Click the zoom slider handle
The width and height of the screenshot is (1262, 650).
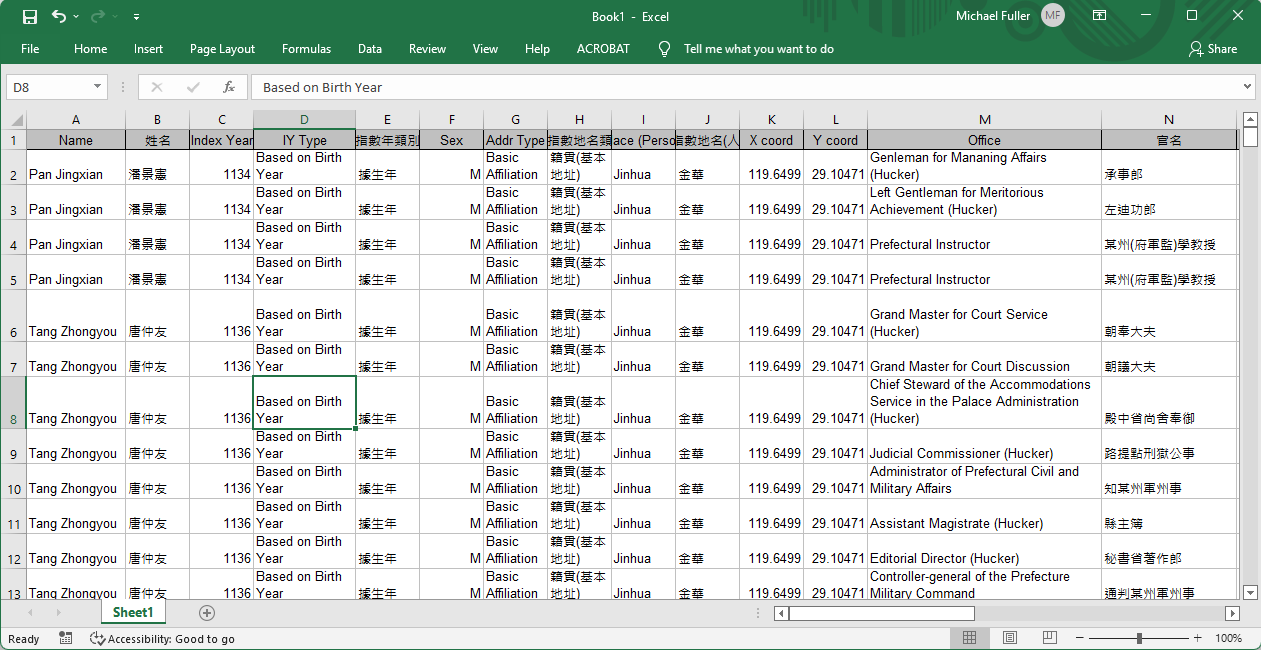coord(1139,638)
